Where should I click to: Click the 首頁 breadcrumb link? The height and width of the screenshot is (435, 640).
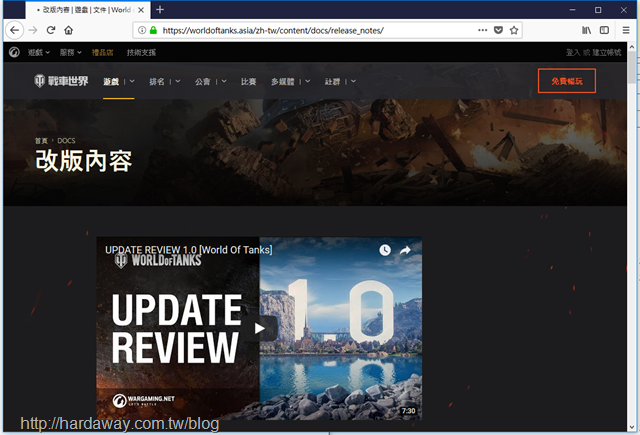click(x=41, y=140)
